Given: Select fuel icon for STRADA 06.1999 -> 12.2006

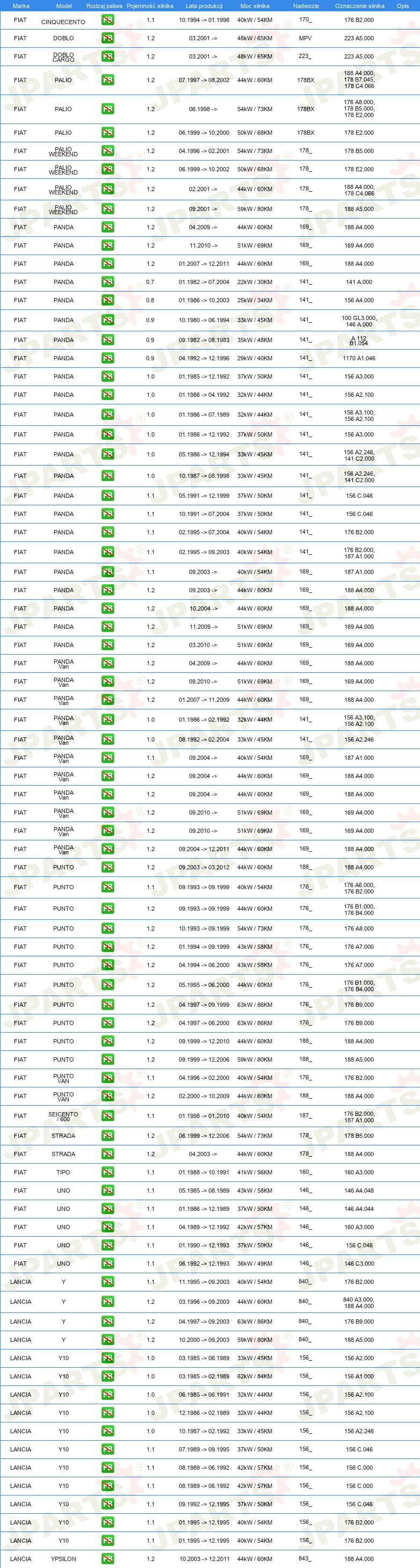Looking at the screenshot, I should (x=108, y=1135).
